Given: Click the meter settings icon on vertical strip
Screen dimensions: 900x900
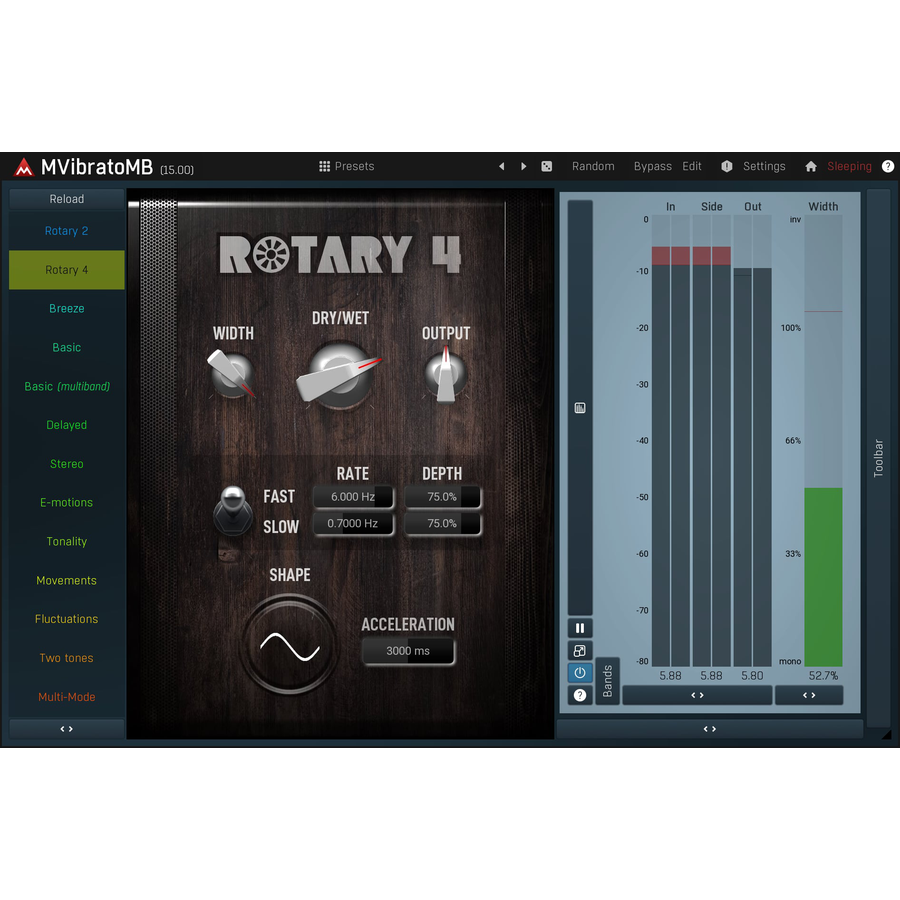Looking at the screenshot, I should [x=580, y=408].
